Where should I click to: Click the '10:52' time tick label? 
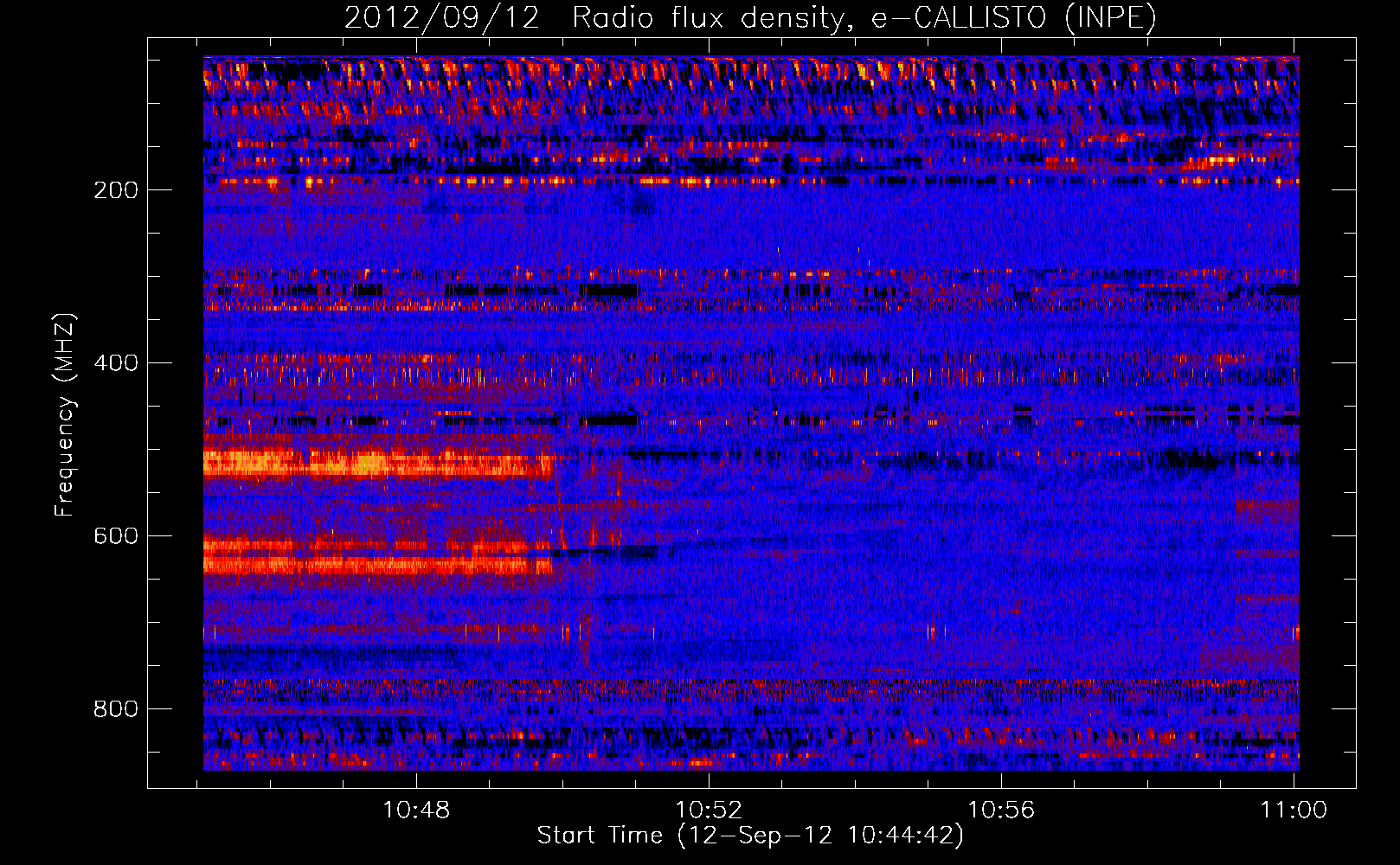click(709, 811)
